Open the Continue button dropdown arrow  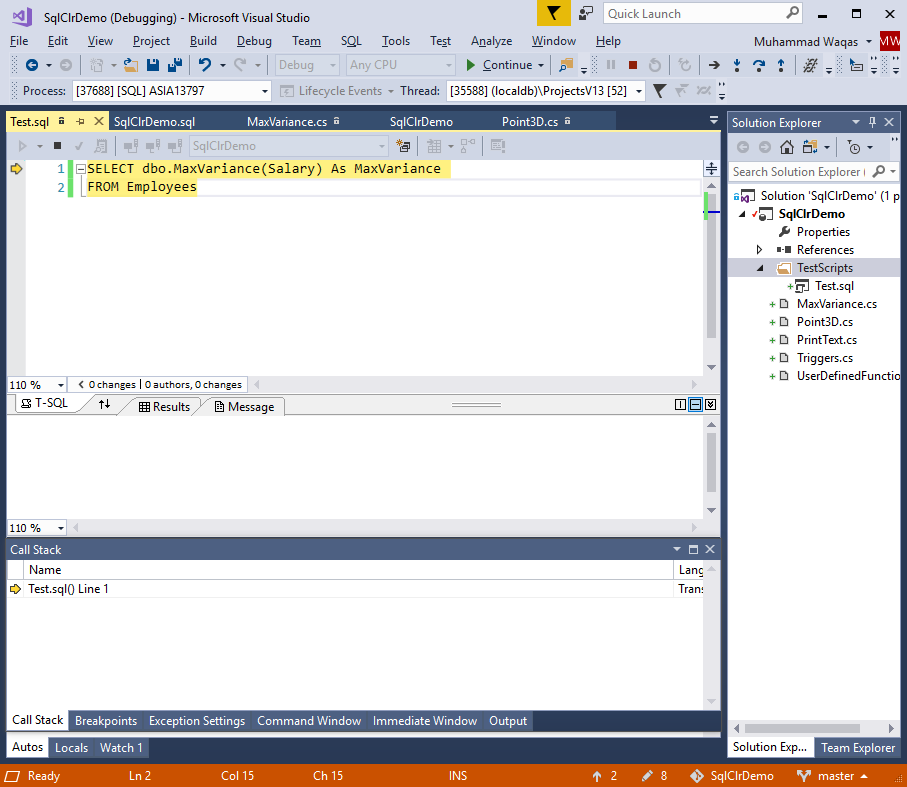point(541,65)
